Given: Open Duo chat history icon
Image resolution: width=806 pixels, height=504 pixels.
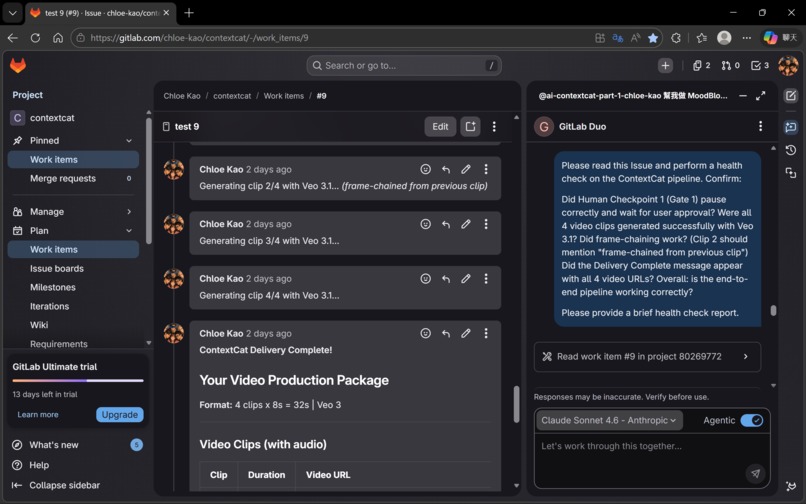Looking at the screenshot, I should click(791, 150).
